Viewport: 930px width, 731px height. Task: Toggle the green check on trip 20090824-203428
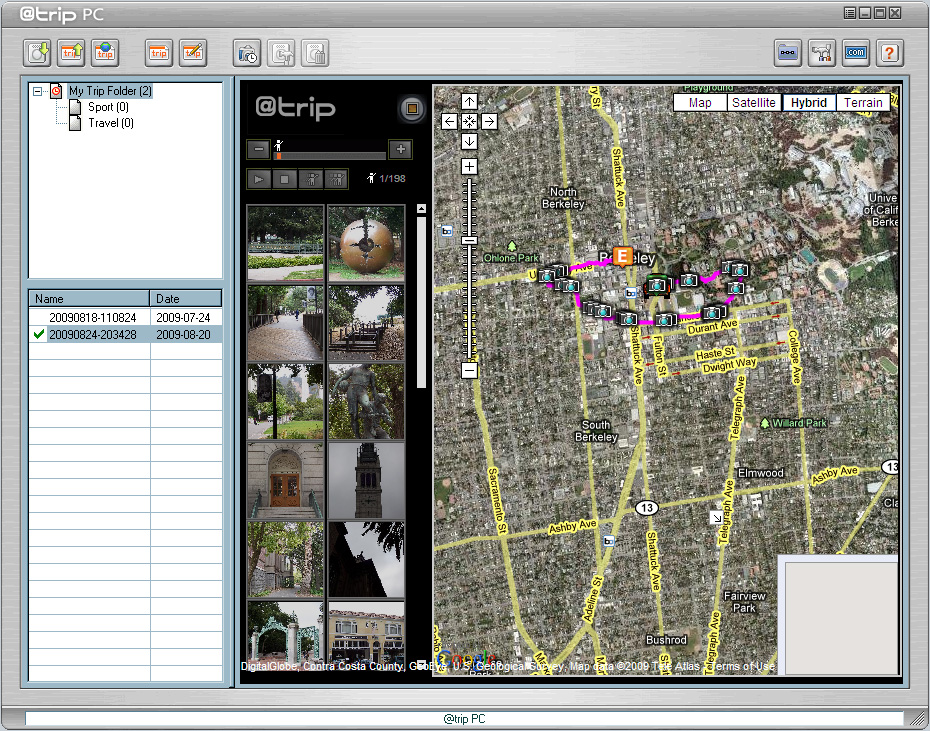pos(39,335)
